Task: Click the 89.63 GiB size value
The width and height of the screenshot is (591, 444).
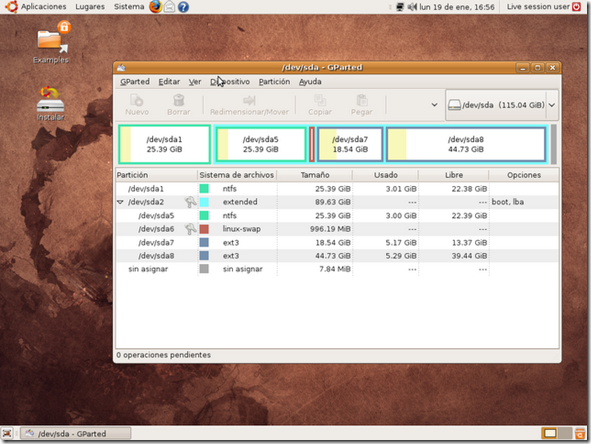Action: coord(333,202)
